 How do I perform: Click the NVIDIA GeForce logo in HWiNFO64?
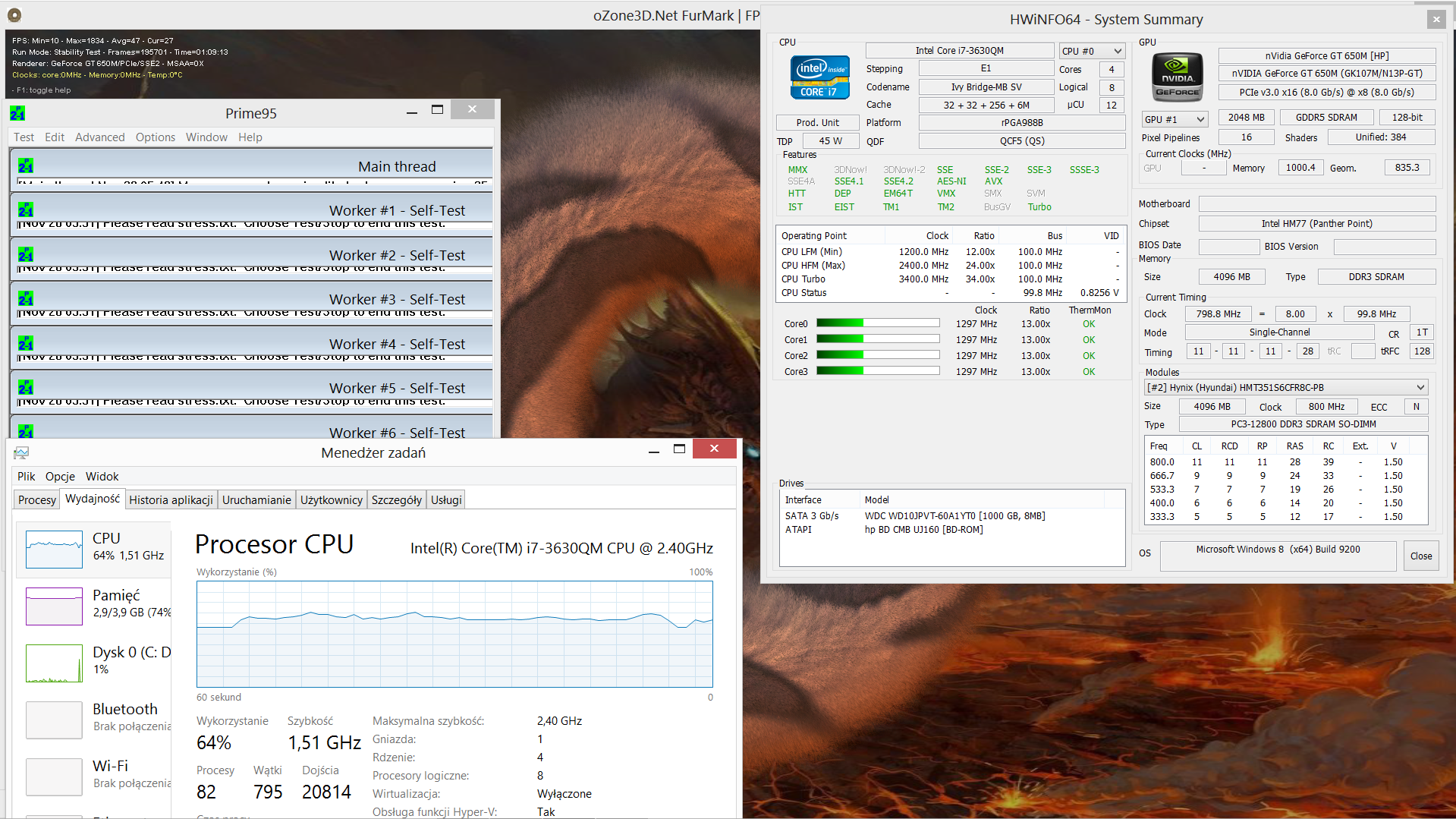(1177, 77)
